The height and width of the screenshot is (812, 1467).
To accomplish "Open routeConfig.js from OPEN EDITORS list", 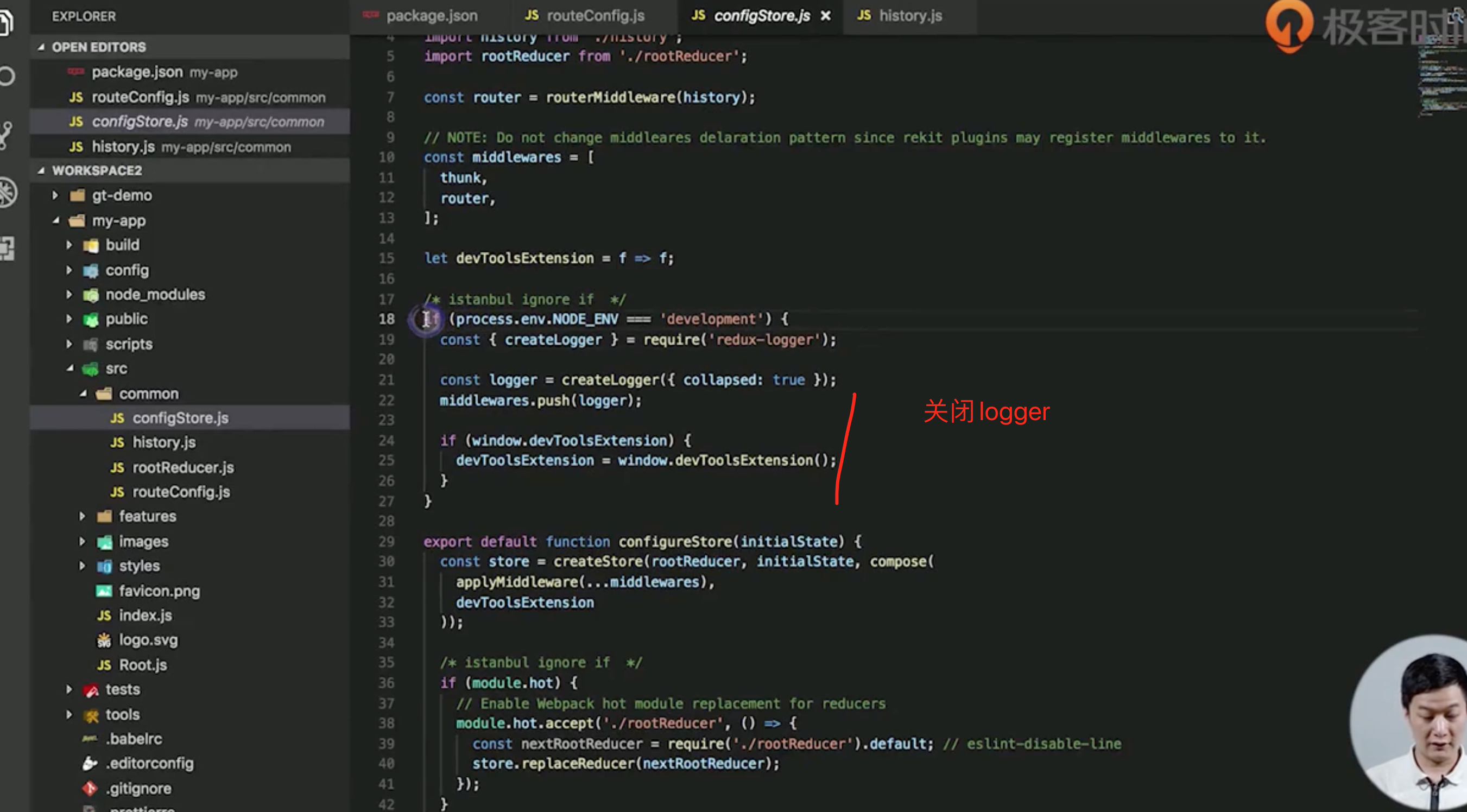I will [140, 97].
